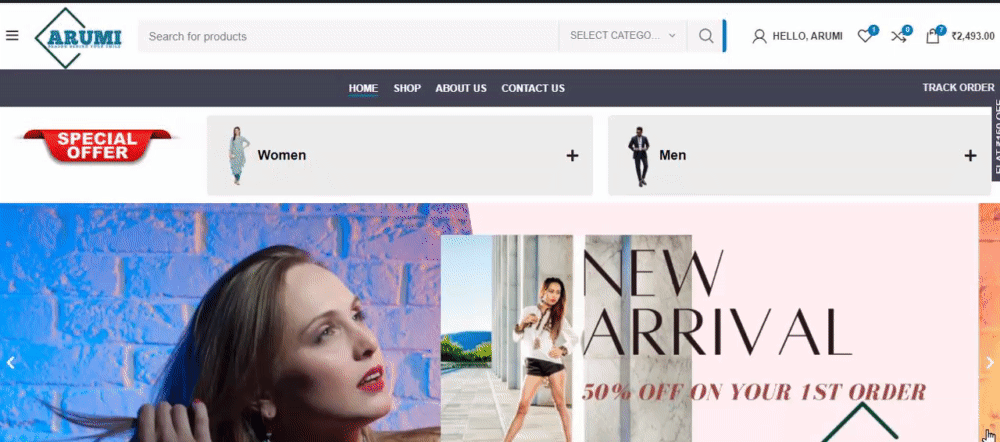Focus the Search for products field
Viewport: 1000px width, 442px height.
[348, 36]
